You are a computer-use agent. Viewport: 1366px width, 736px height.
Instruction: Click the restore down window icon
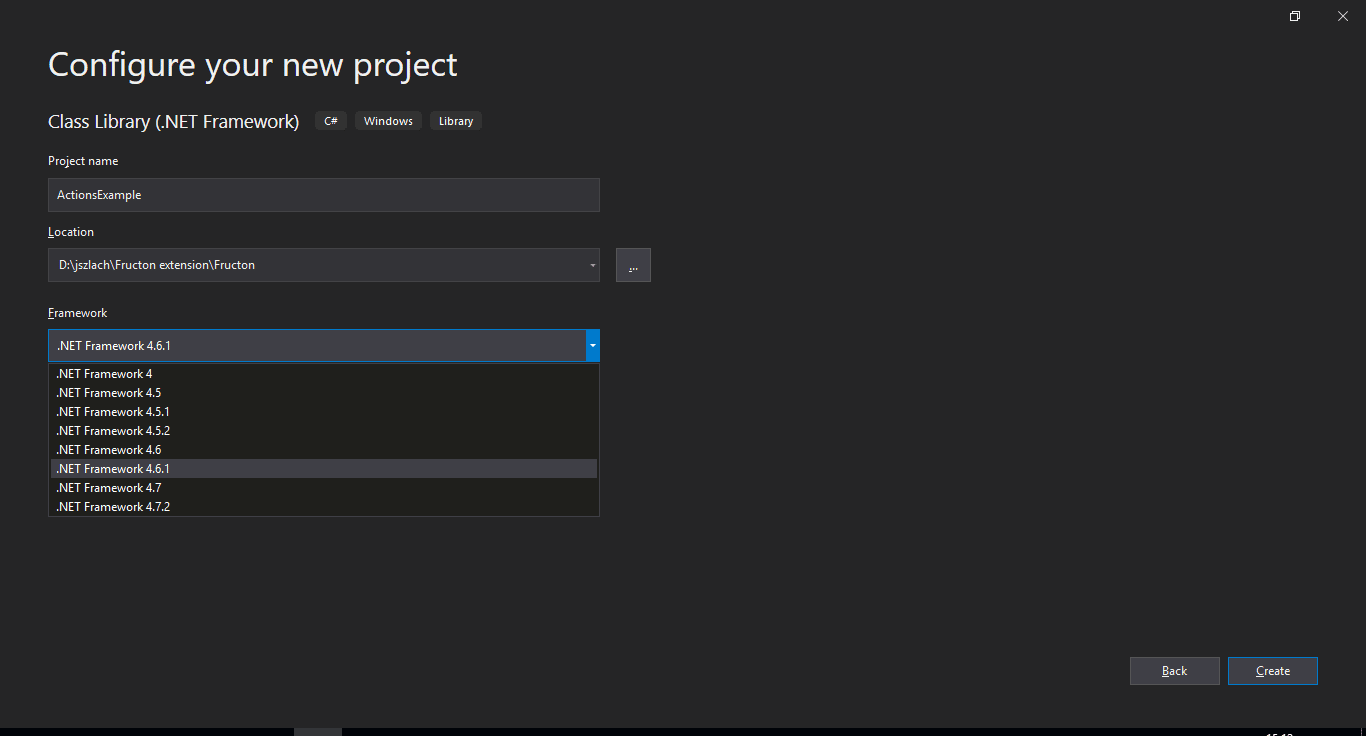(1295, 16)
